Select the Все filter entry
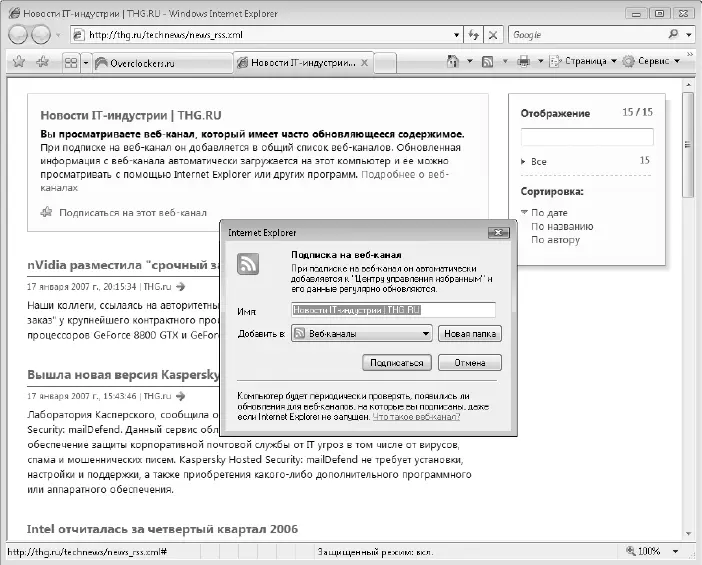The height and width of the screenshot is (565, 702). coord(539,162)
